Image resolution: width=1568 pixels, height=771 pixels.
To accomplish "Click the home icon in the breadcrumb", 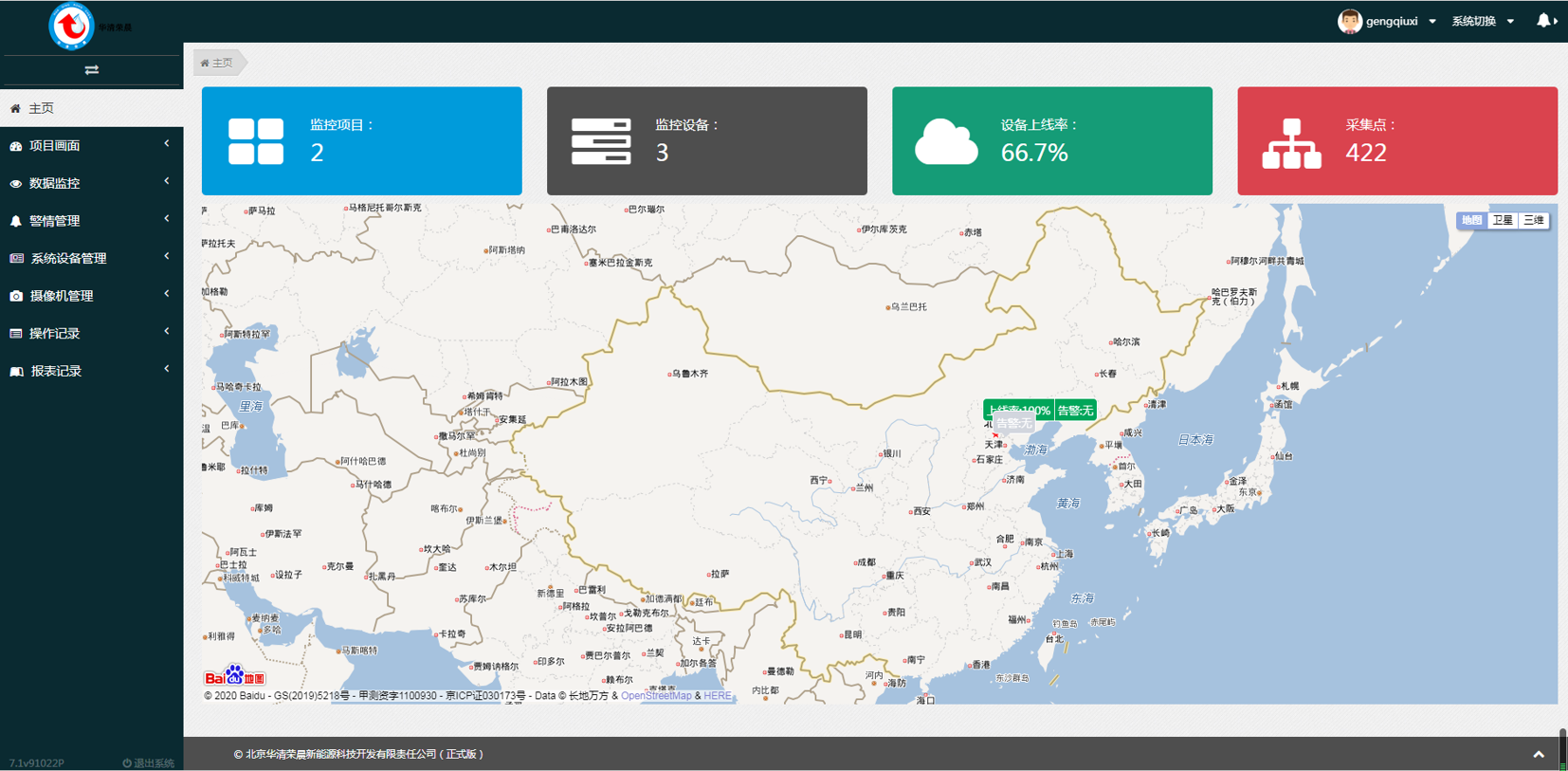I will click(205, 64).
